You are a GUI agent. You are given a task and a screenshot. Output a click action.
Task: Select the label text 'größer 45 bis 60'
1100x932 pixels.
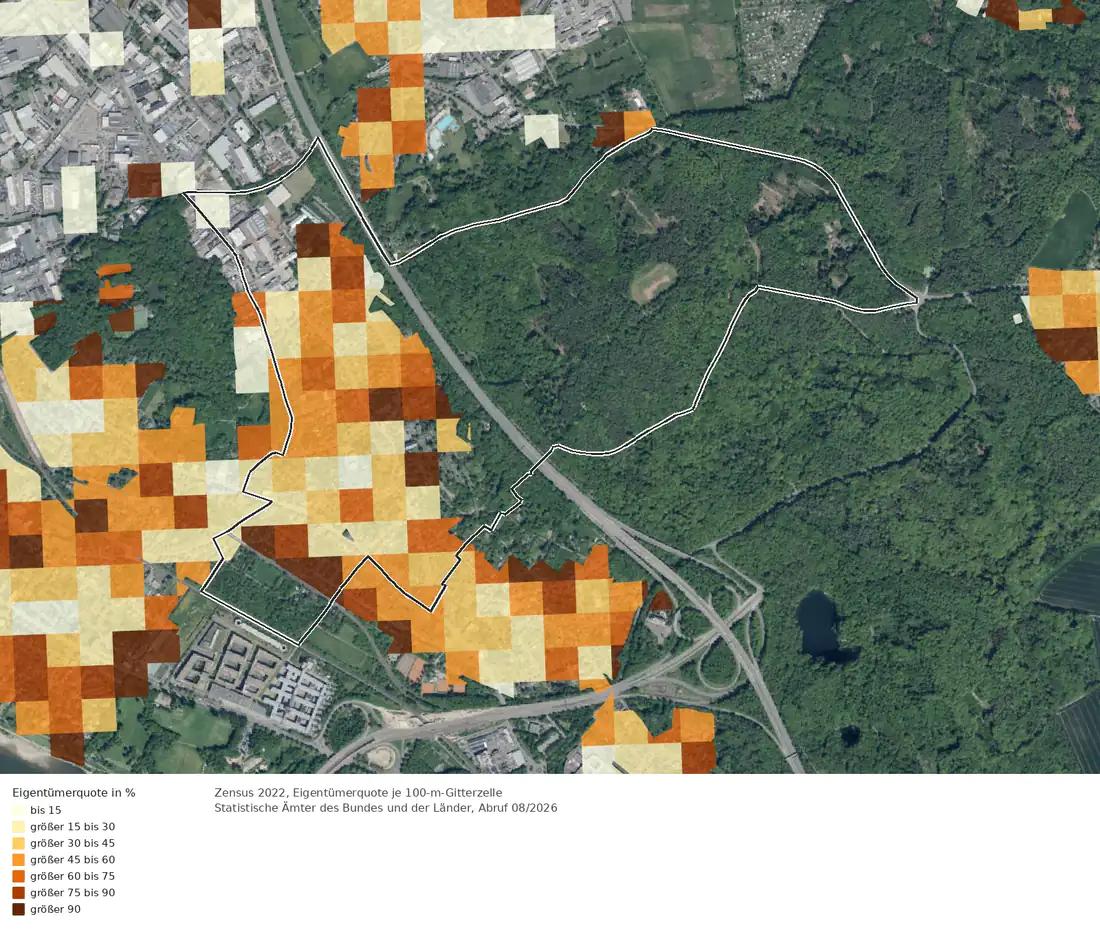pos(72,860)
